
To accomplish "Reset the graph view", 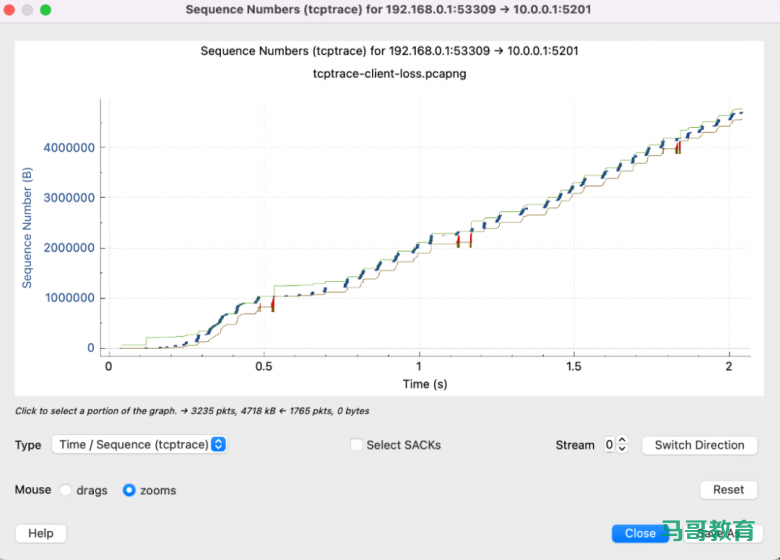I will pyautogui.click(x=728, y=490).
